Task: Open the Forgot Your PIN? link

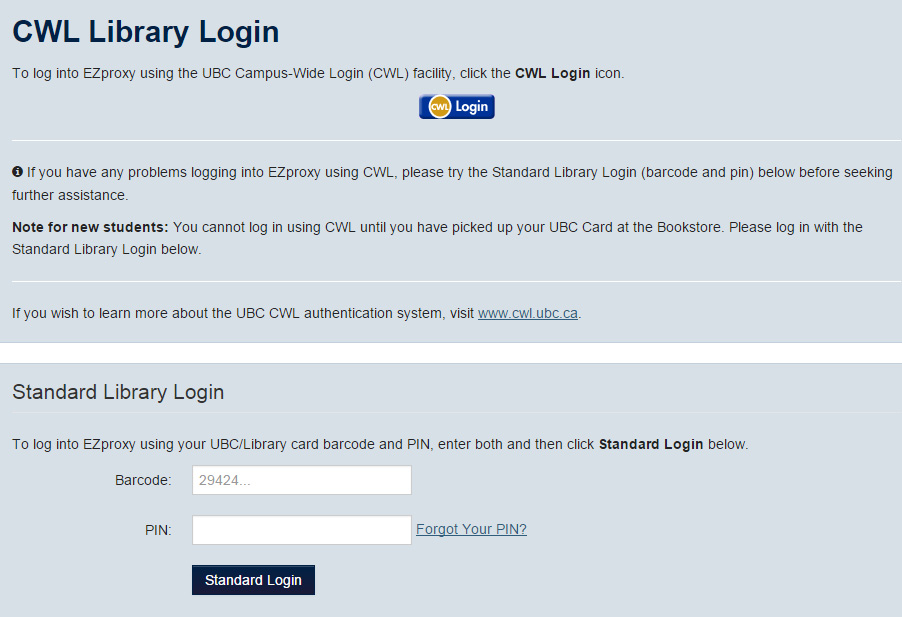Action: tap(471, 529)
